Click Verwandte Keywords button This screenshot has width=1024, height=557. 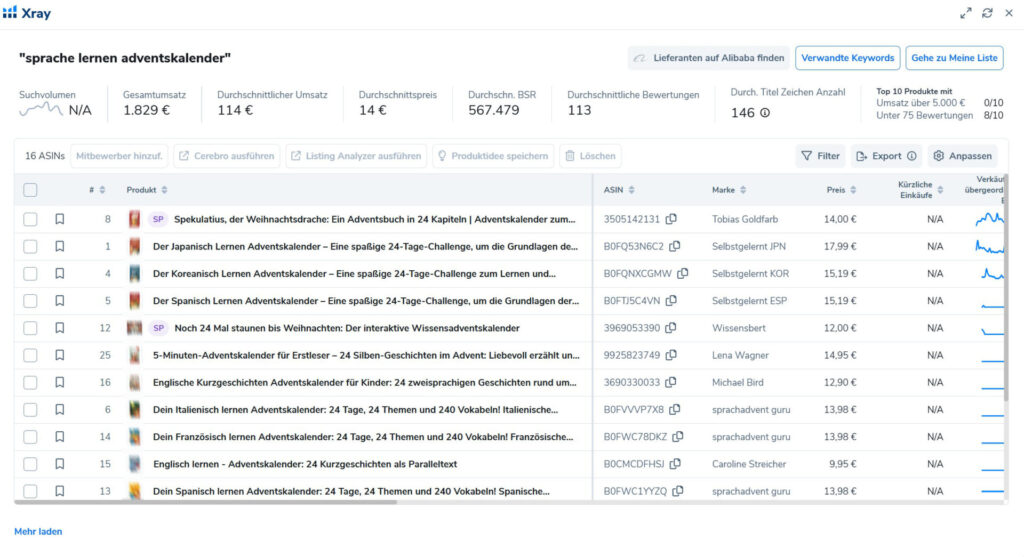848,58
